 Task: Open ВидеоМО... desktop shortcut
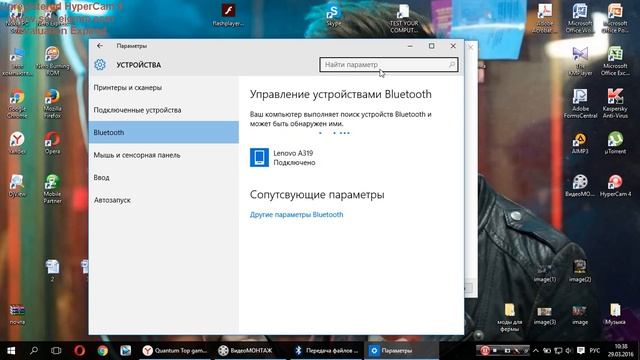(x=580, y=186)
